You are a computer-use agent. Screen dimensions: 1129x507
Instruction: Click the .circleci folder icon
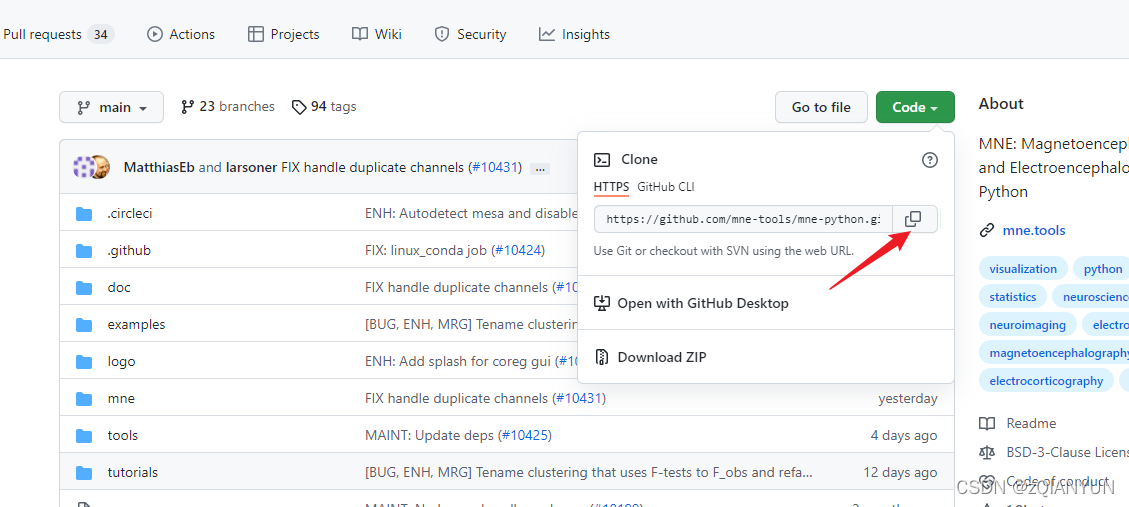tap(85, 213)
